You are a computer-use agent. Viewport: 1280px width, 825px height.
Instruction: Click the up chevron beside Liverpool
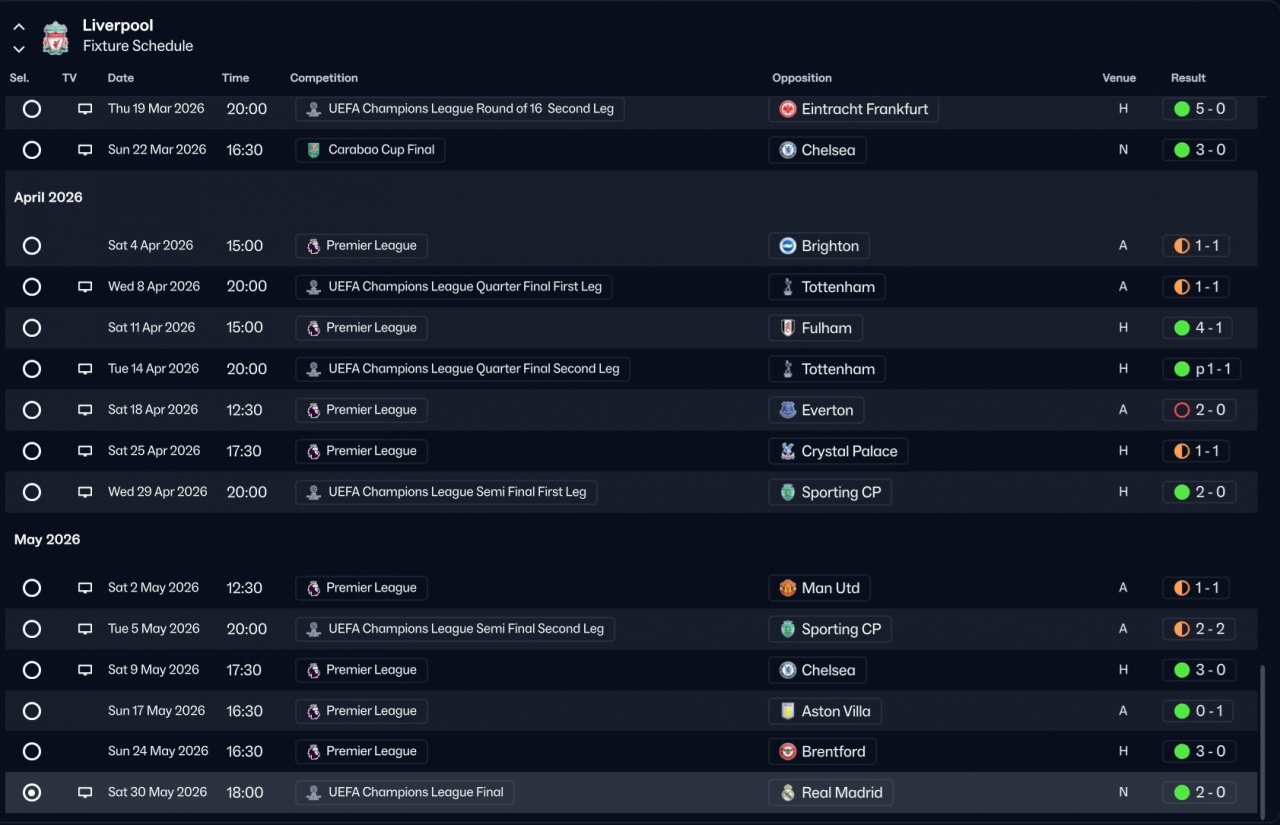[x=19, y=27]
